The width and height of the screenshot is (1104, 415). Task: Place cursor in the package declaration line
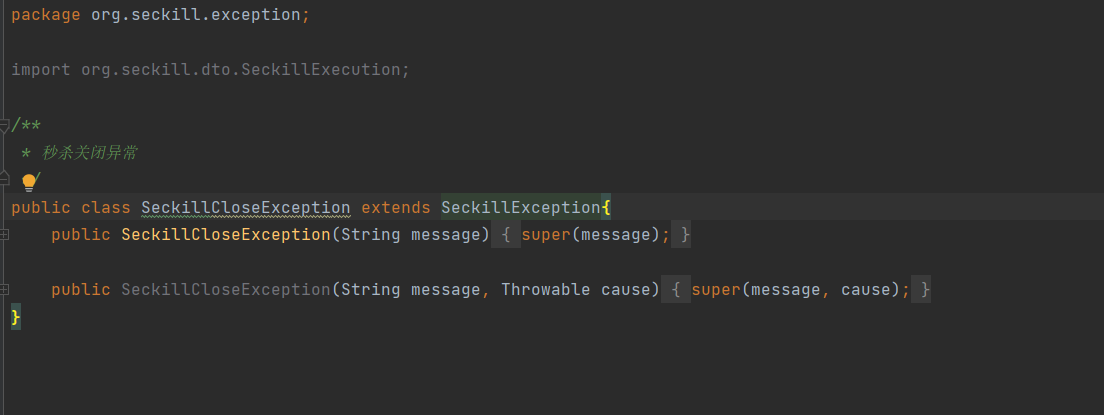(160, 16)
